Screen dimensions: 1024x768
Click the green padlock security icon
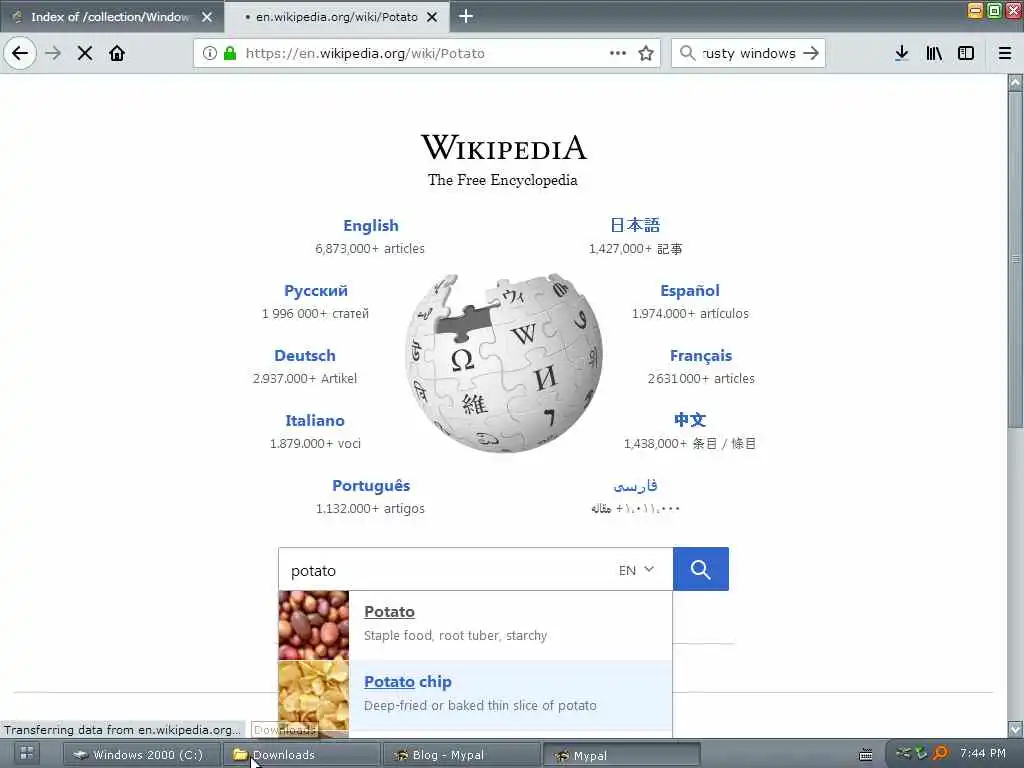[230, 54]
